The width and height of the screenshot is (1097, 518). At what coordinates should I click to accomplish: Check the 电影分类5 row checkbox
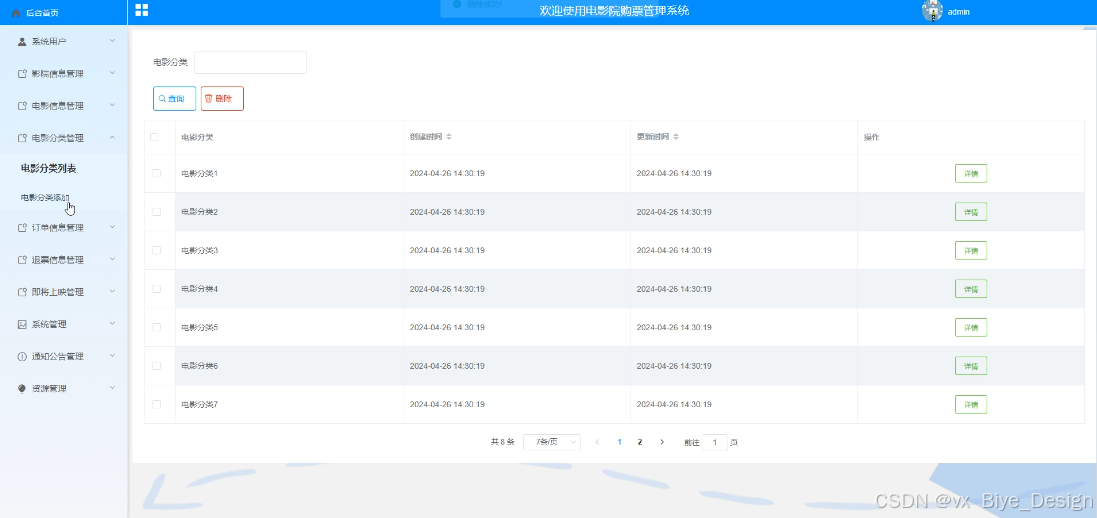(157, 327)
